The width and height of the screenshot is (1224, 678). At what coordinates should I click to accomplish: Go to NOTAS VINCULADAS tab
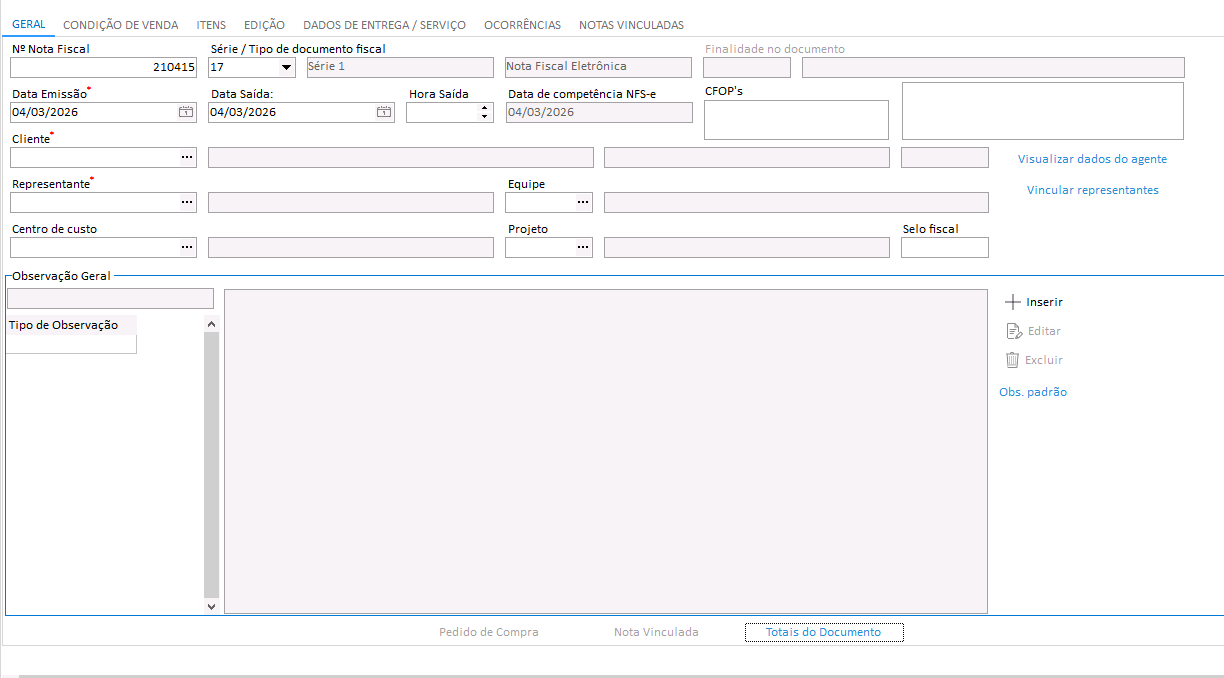click(x=632, y=25)
